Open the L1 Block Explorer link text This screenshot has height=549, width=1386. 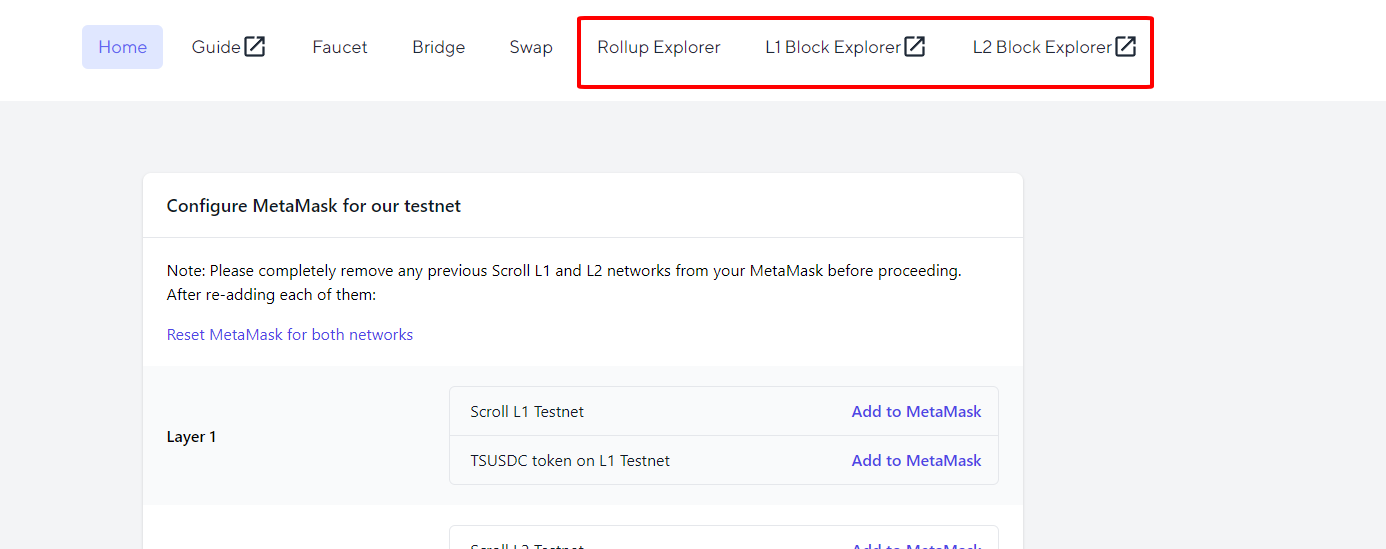point(833,47)
